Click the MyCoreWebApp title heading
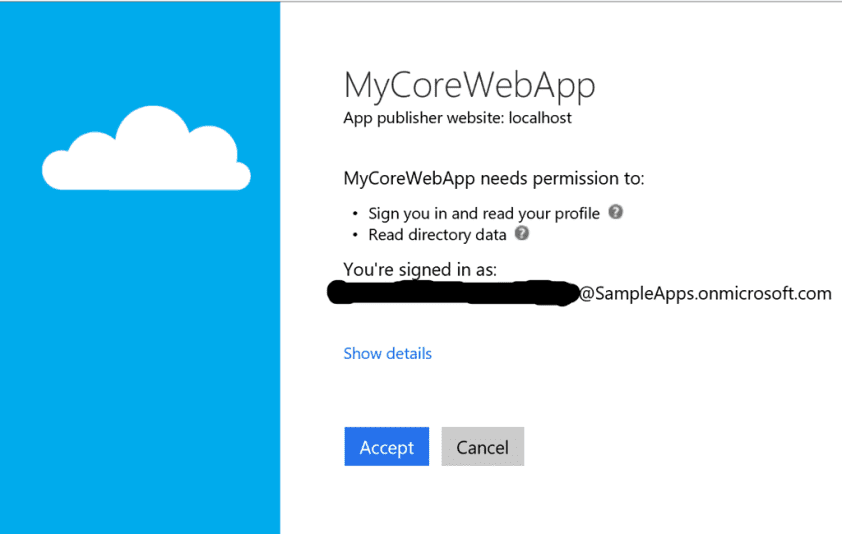This screenshot has height=534, width=842. (x=469, y=85)
